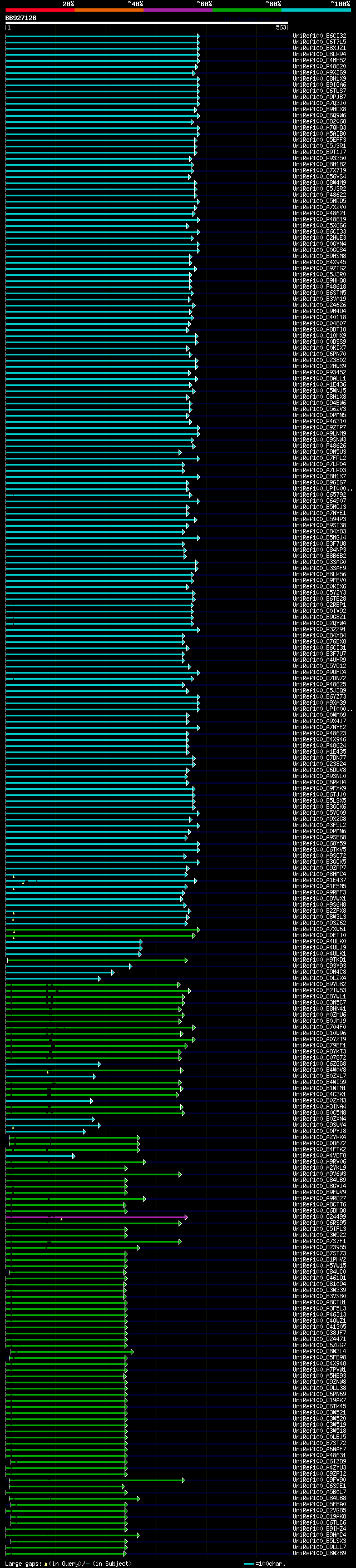
Task: Select the UniRef100_O07872 label
Action: (x=319, y=1058)
